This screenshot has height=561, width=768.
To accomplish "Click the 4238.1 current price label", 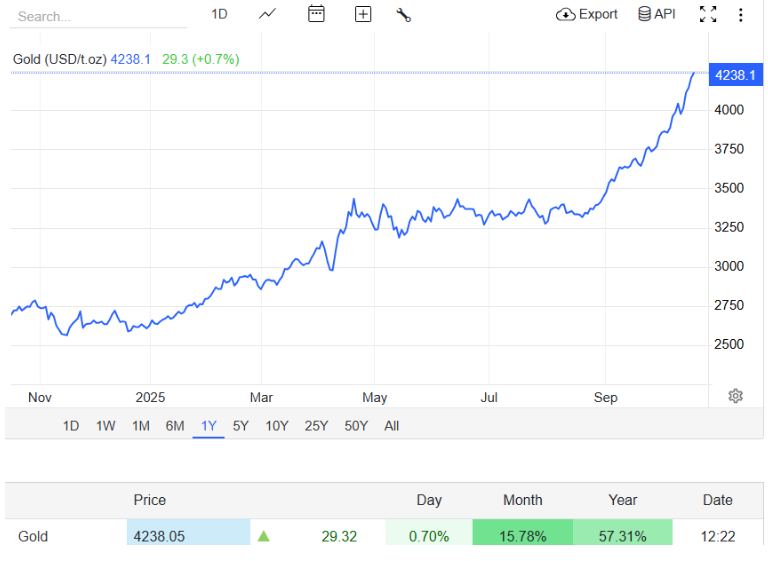I will point(734,74).
